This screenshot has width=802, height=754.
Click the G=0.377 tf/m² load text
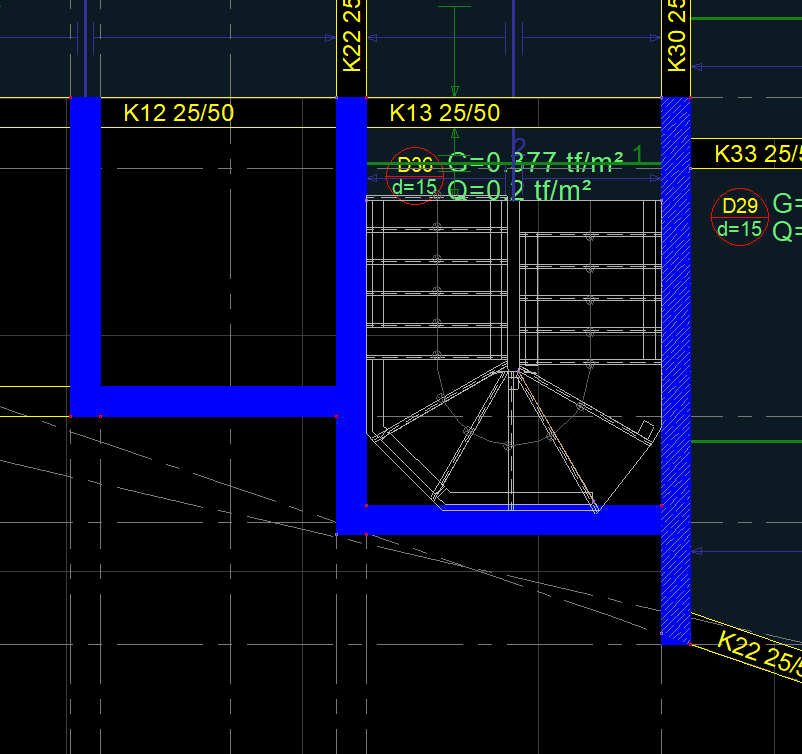(536, 161)
